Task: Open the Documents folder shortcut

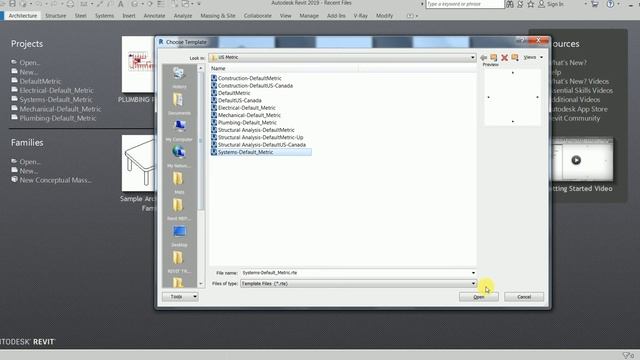Action: click(x=179, y=103)
